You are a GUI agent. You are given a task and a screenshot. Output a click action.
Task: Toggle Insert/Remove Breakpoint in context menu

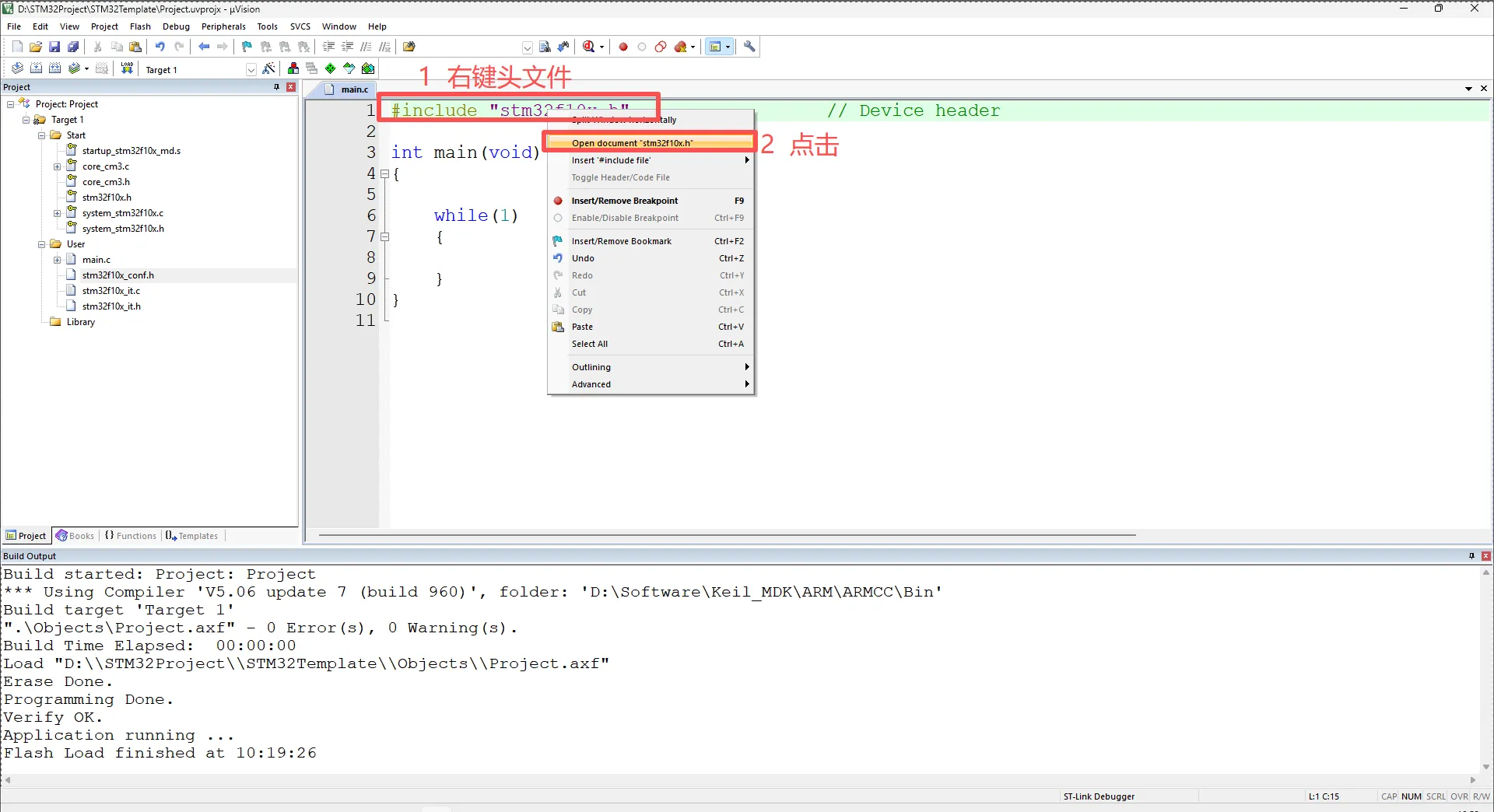tap(624, 201)
